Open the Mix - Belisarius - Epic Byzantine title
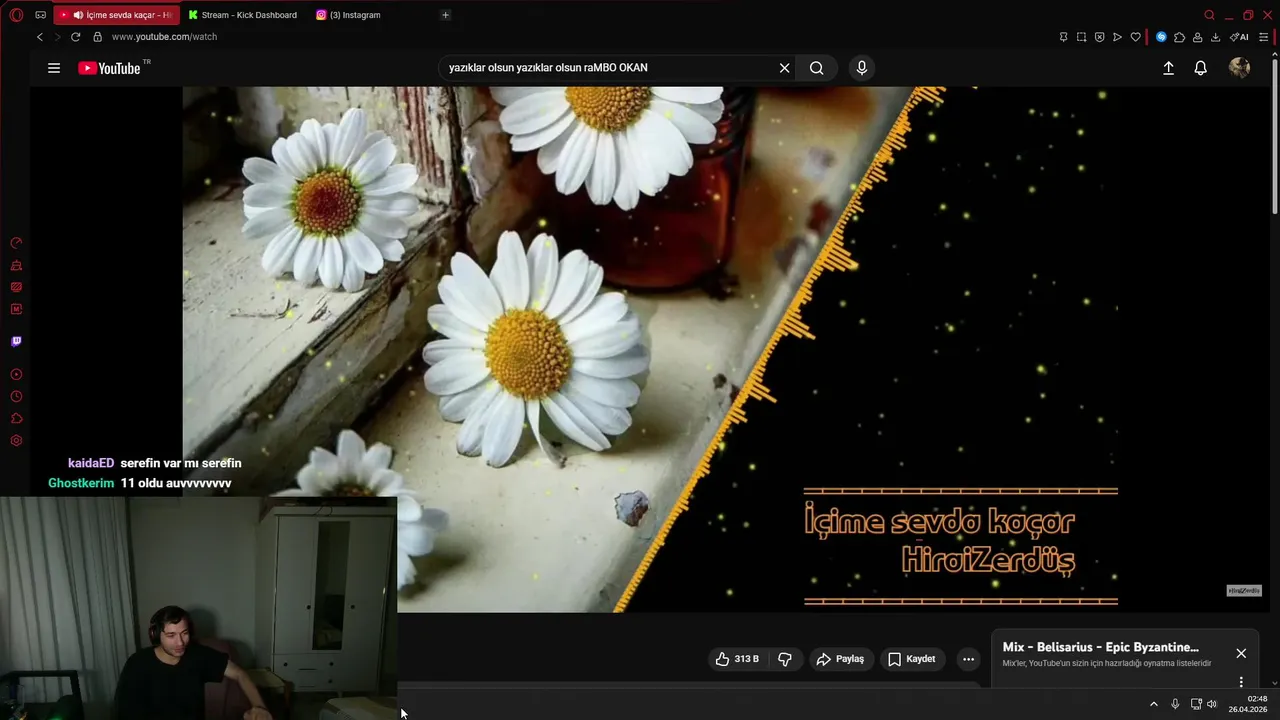Viewport: 1280px width, 720px height. point(1100,647)
